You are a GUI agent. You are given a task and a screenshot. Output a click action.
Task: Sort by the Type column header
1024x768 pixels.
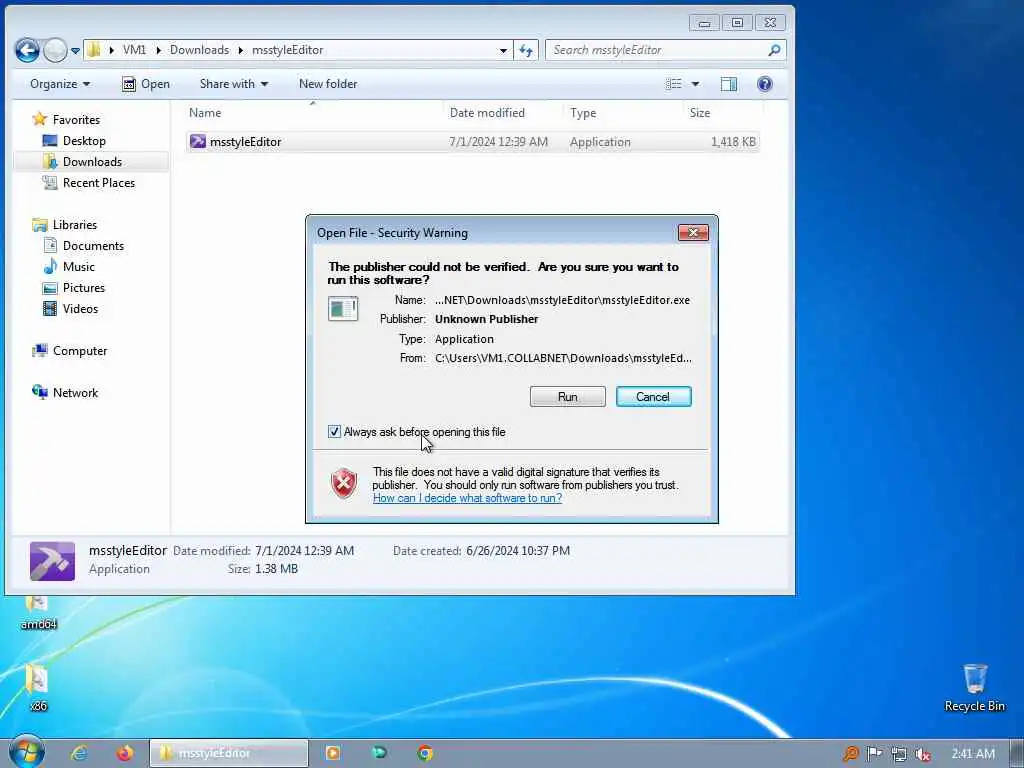click(623, 112)
